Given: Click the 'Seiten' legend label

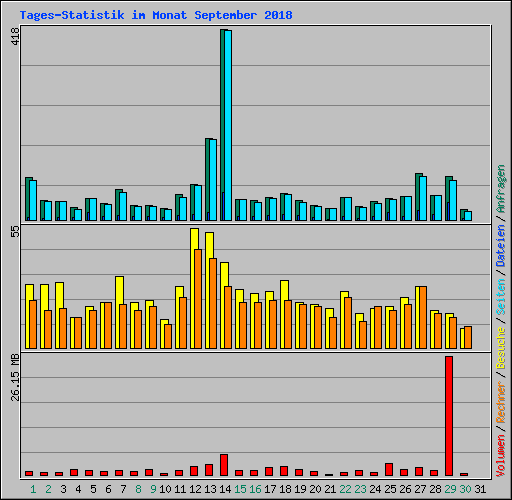Looking at the screenshot, I should (501, 297).
